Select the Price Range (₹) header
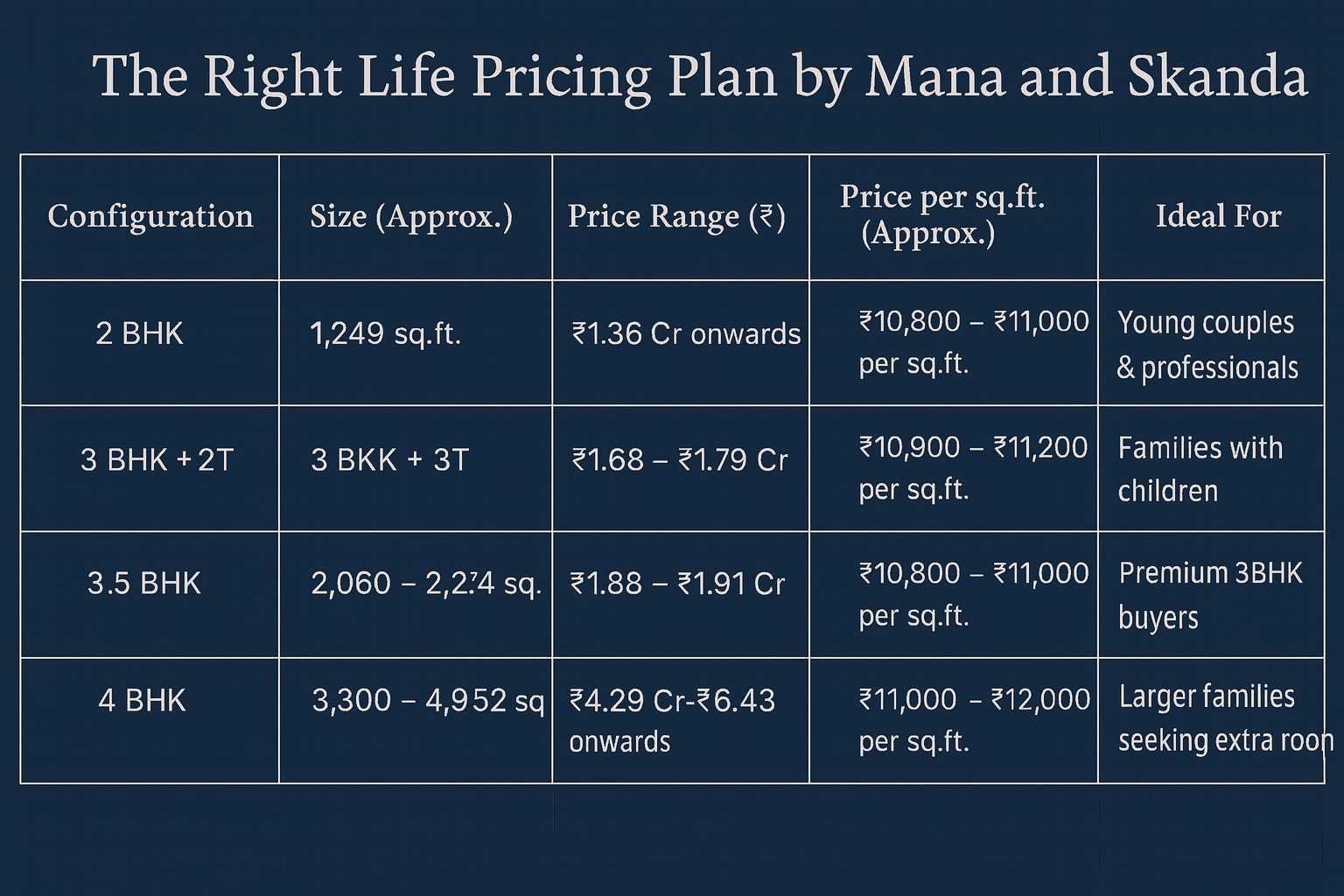This screenshot has height=896, width=1344. [x=676, y=216]
